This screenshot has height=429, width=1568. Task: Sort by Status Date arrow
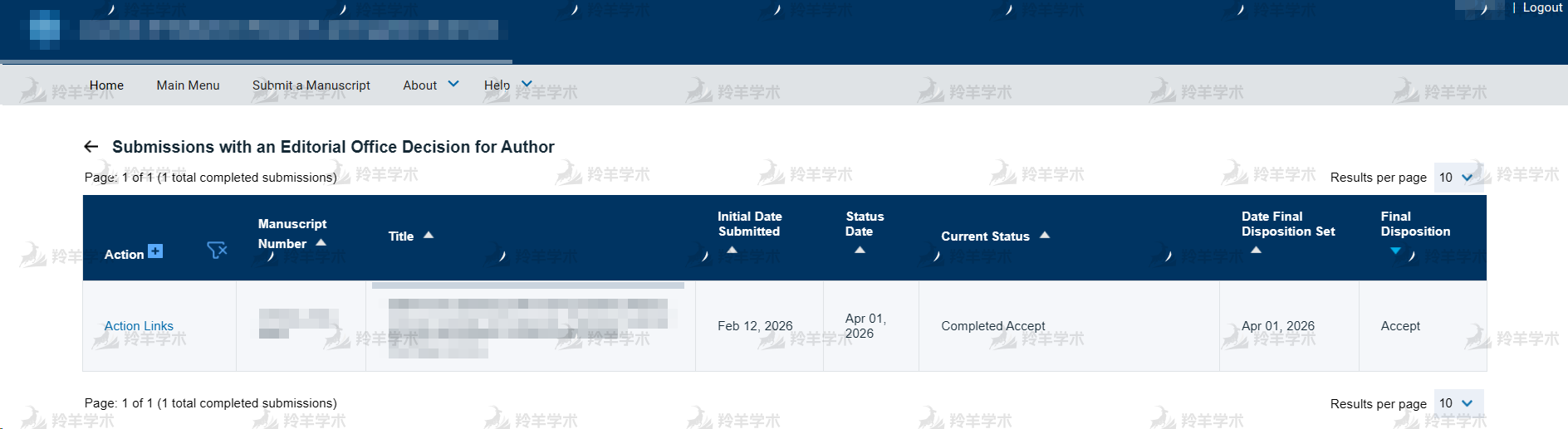[x=860, y=250]
